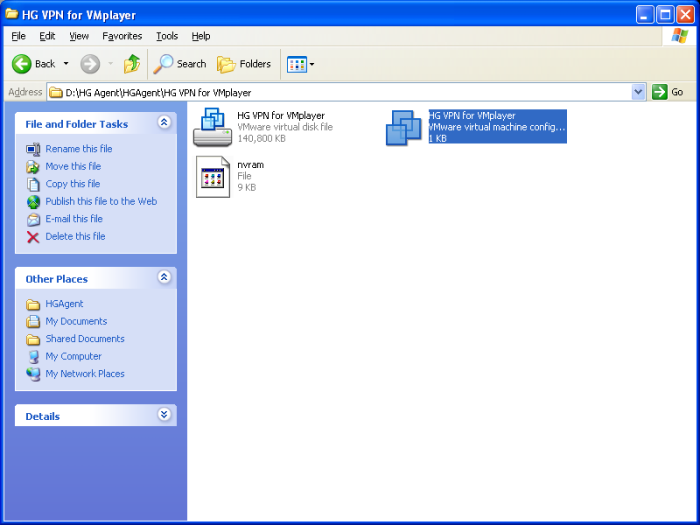Click Publish this file to the Web
This screenshot has height=525, width=700.
coord(101,201)
